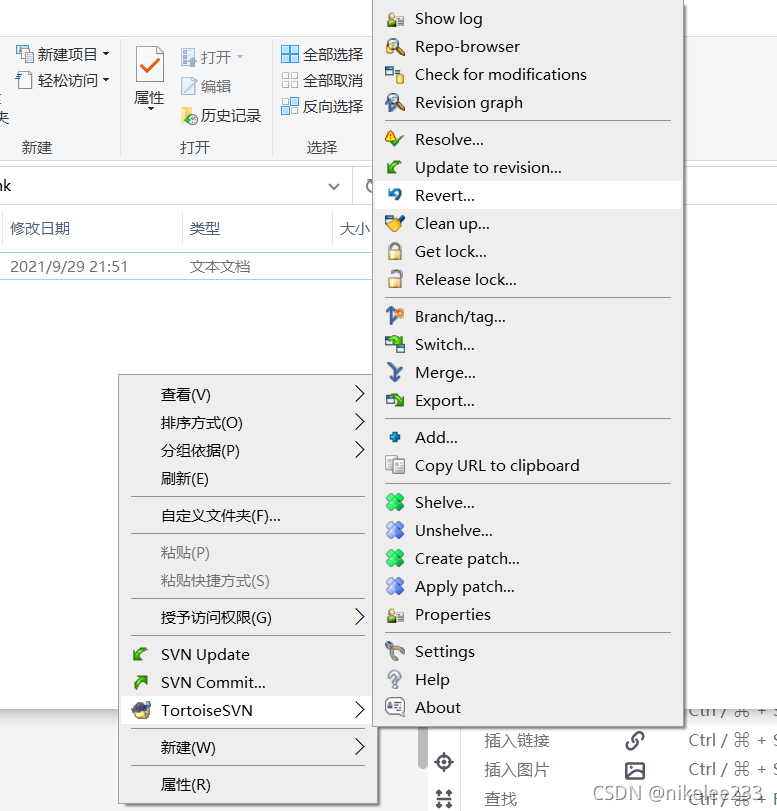
Task: Click the 插入链接 link icon in background window
Action: pyautogui.click(x=635, y=741)
